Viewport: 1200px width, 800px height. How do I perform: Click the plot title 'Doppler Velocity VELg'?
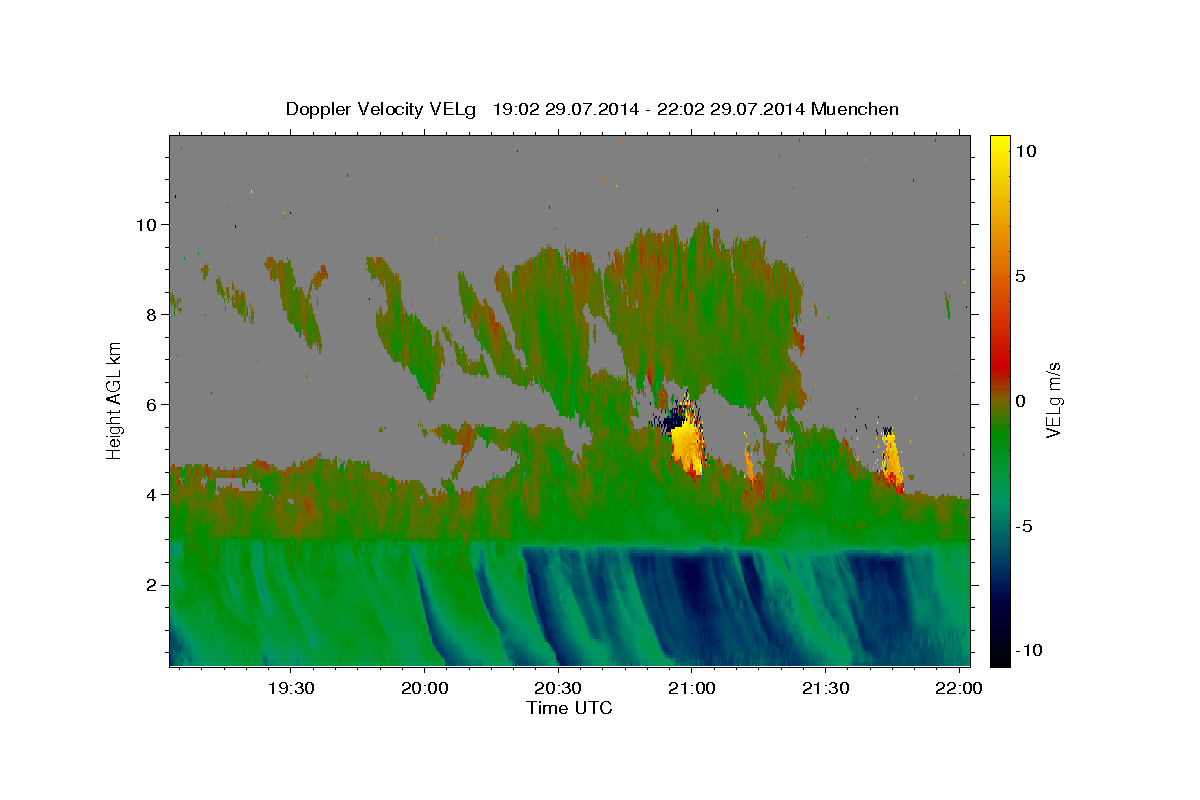pos(383,109)
